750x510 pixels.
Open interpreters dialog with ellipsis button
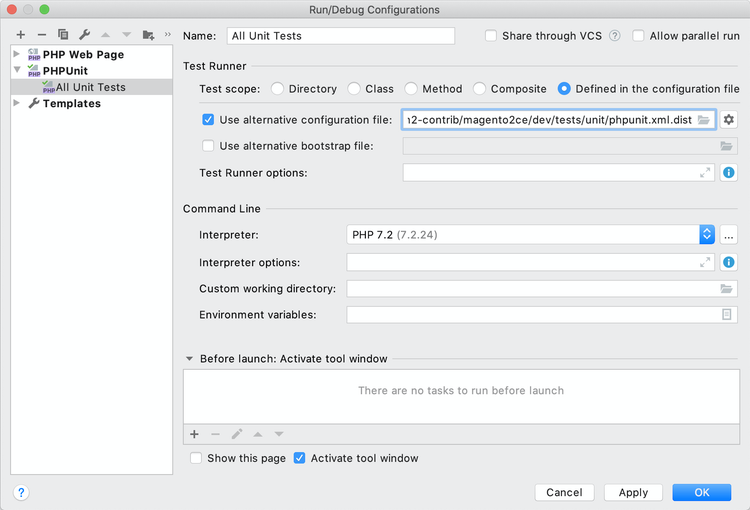pos(728,235)
